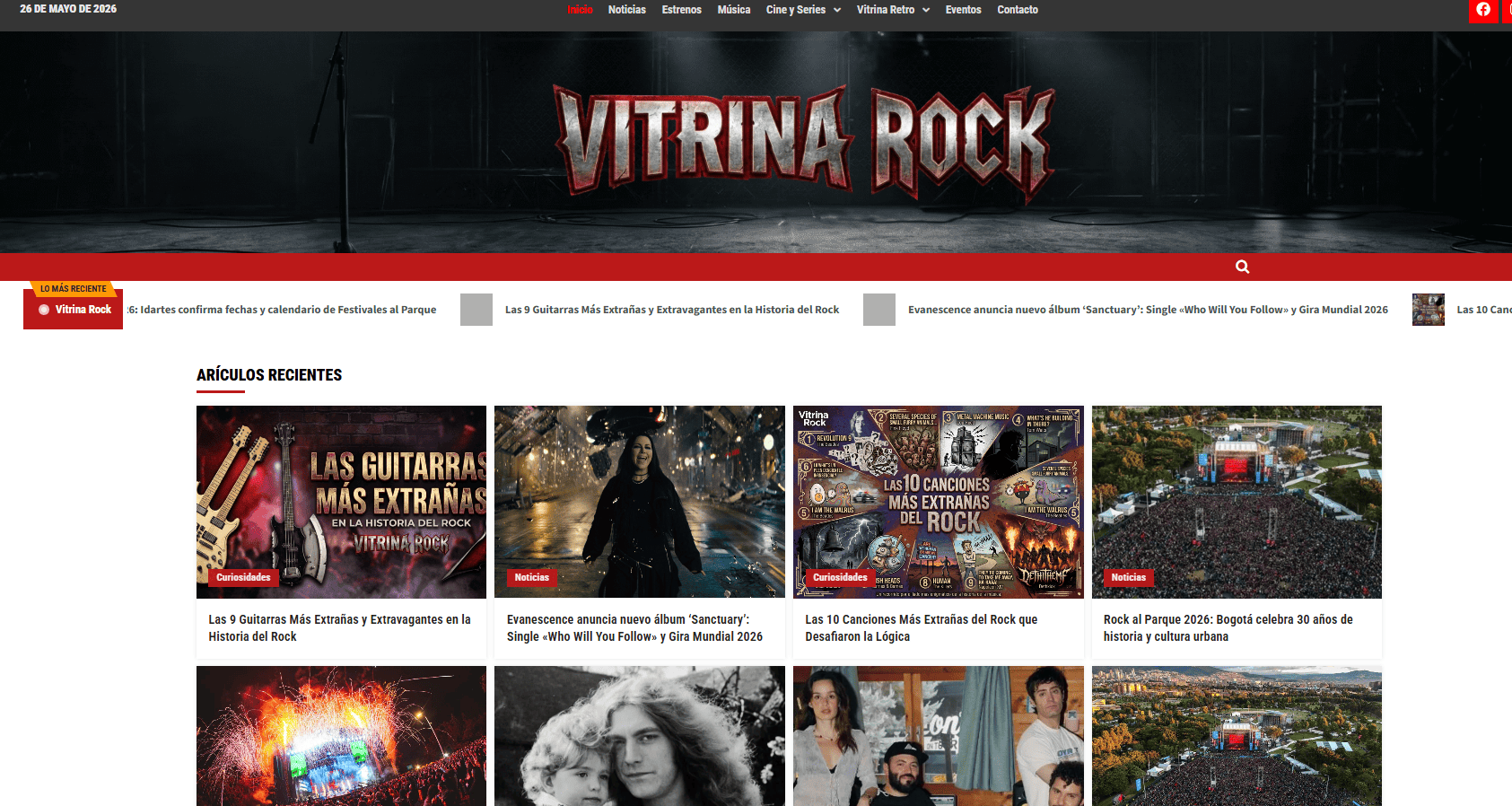The width and height of the screenshot is (1512, 806).
Task: Click gray ticker thumbnail beside Evanescence headline
Action: [879, 310]
